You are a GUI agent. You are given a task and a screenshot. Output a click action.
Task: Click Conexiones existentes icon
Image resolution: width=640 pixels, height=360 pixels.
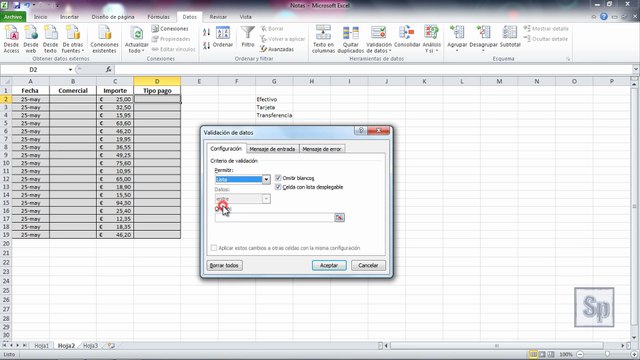point(104,39)
